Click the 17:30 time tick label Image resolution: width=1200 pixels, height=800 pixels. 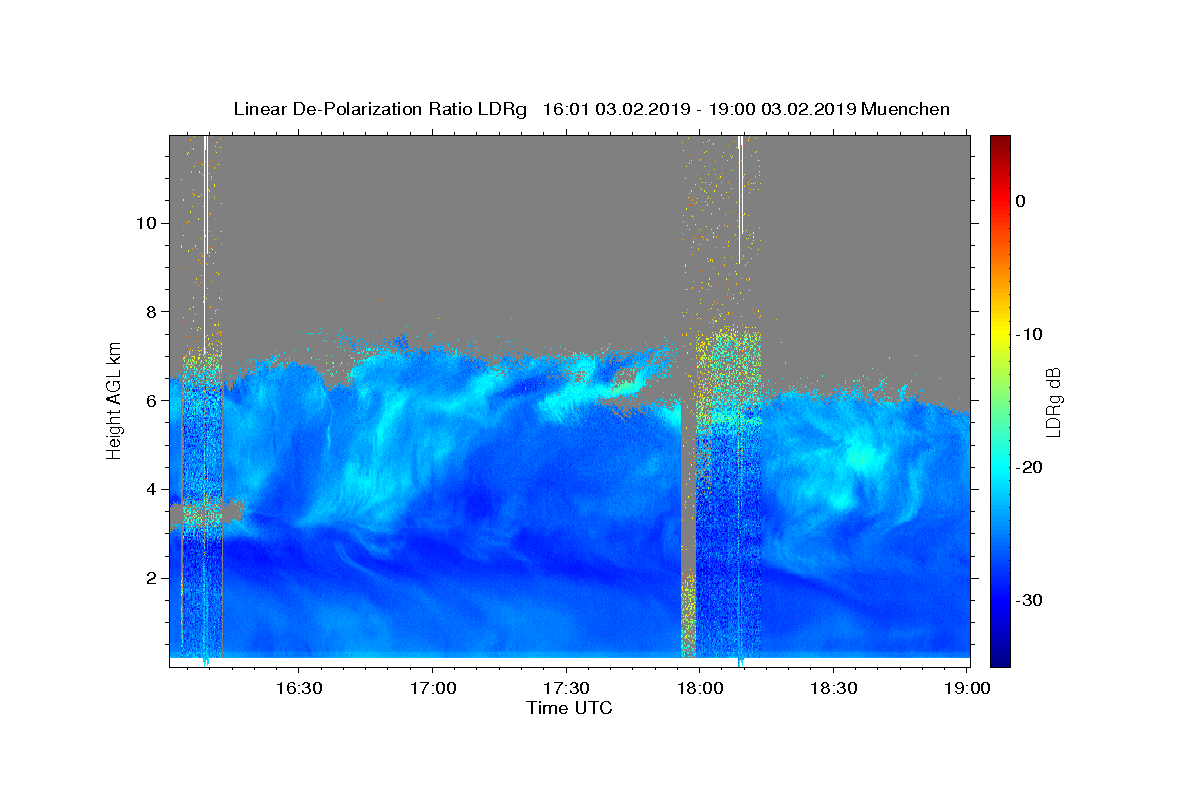pyautogui.click(x=566, y=689)
